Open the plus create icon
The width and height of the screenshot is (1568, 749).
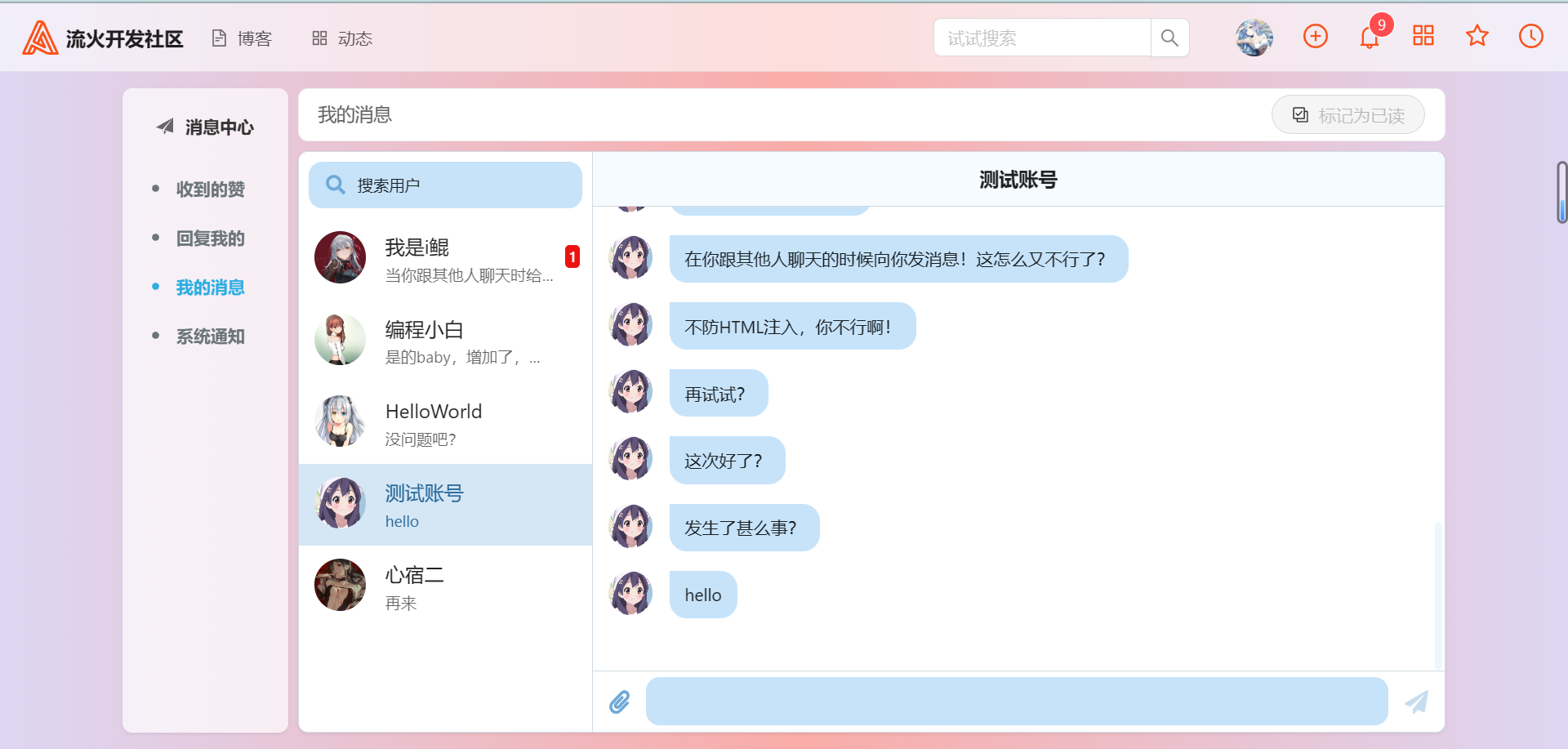[1316, 36]
